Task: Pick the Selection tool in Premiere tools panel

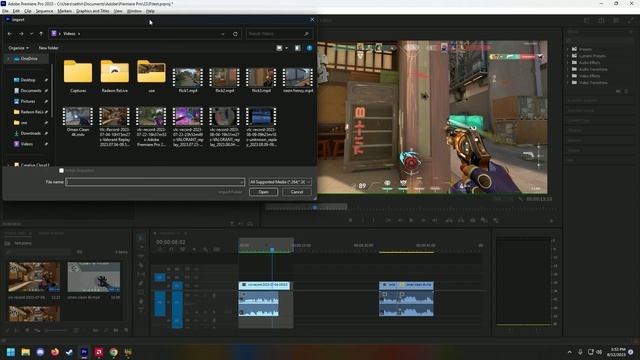Action: [x=140, y=238]
